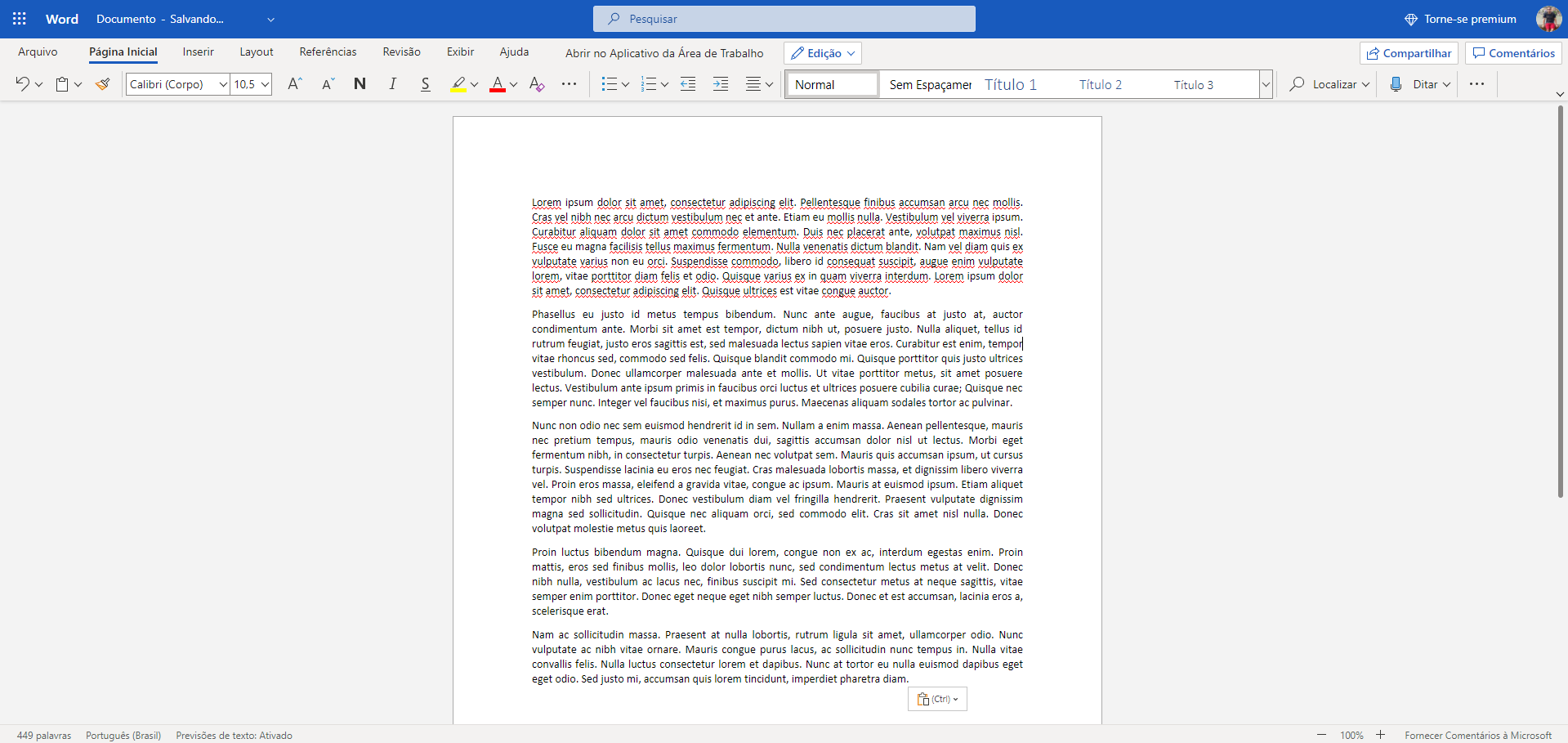Click the Torne-se premium link
This screenshot has width=1568, height=743.
(x=1460, y=19)
